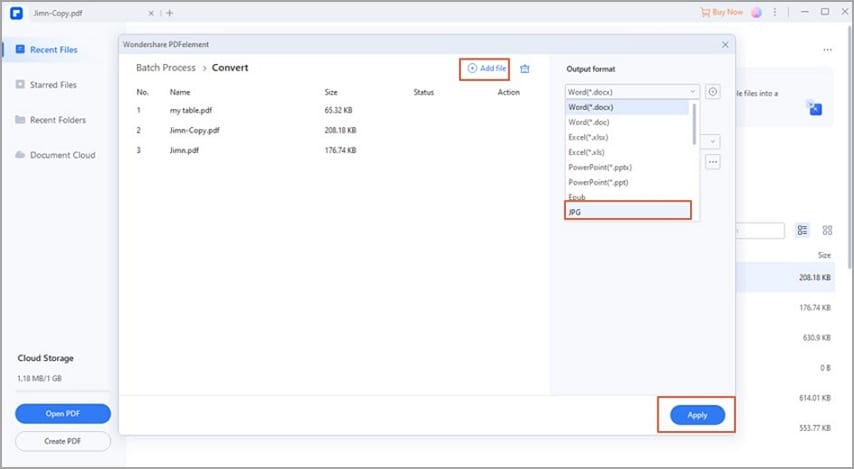This screenshot has width=854, height=469.
Task: Open format settings gear beside dropdown
Action: coord(712,92)
